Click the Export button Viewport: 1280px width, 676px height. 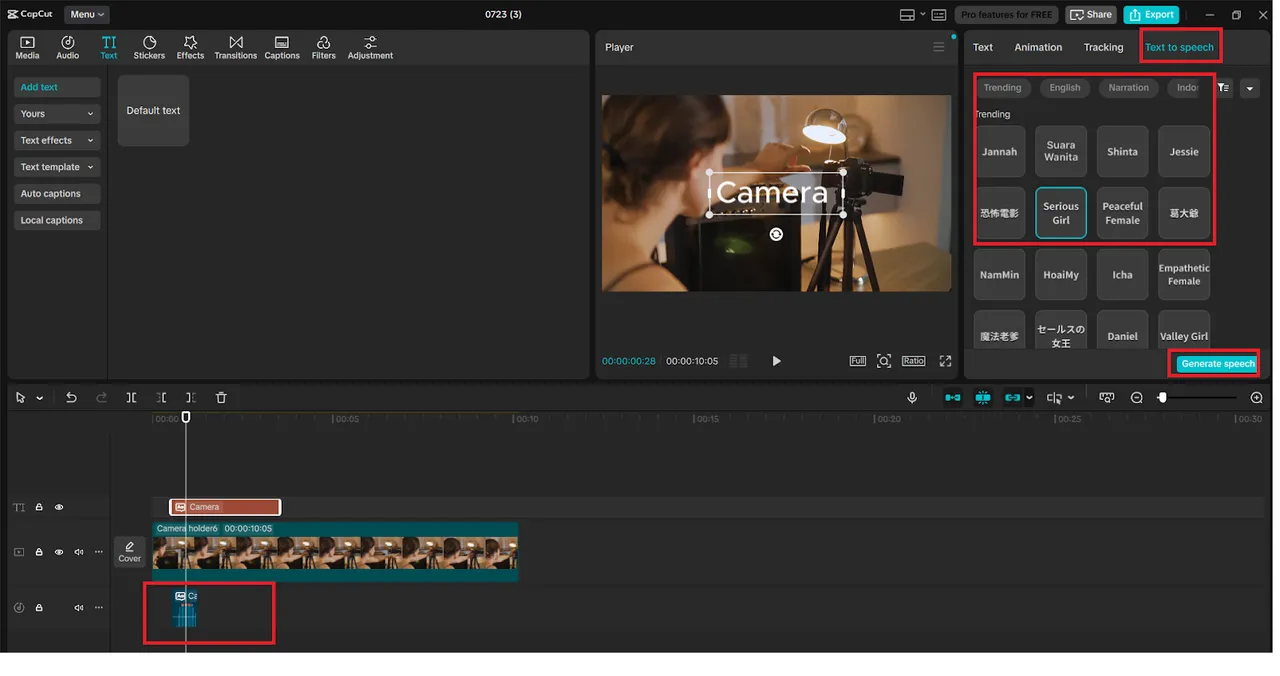1151,15
